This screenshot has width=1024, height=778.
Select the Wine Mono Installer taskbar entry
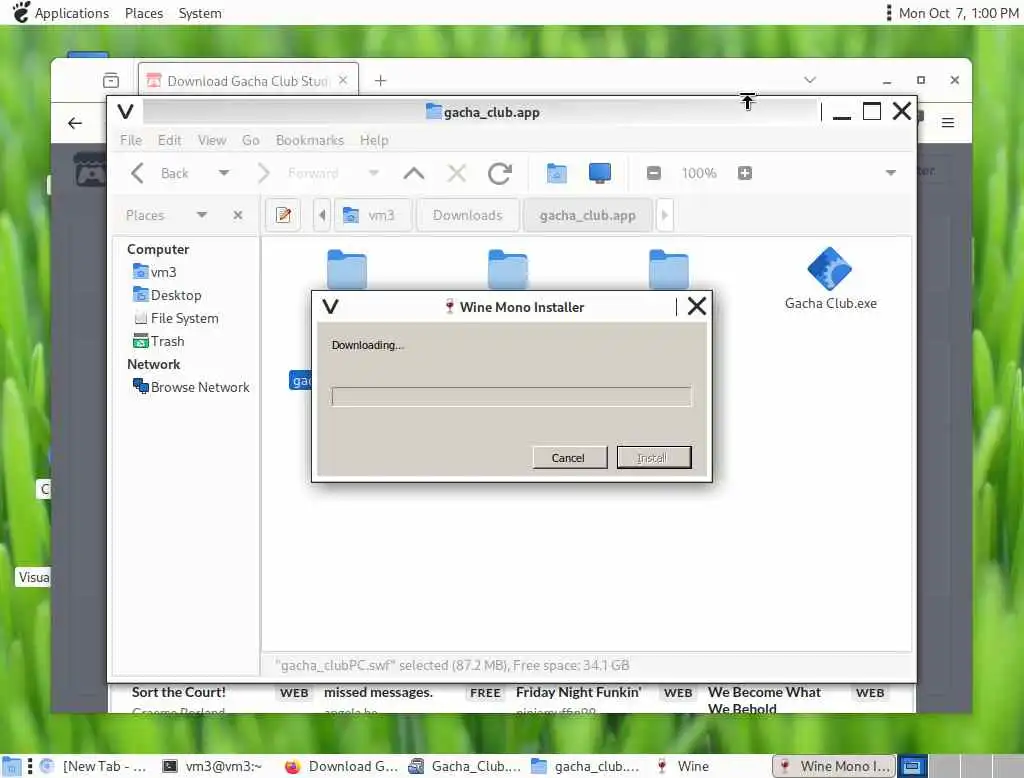coord(834,766)
